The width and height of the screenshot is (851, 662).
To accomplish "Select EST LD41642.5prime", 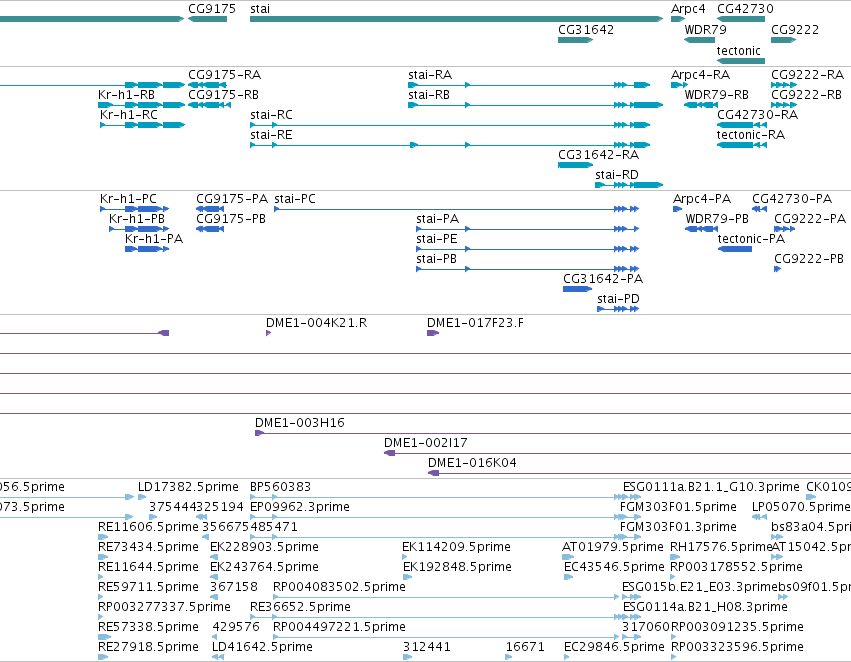I will click(218, 657).
